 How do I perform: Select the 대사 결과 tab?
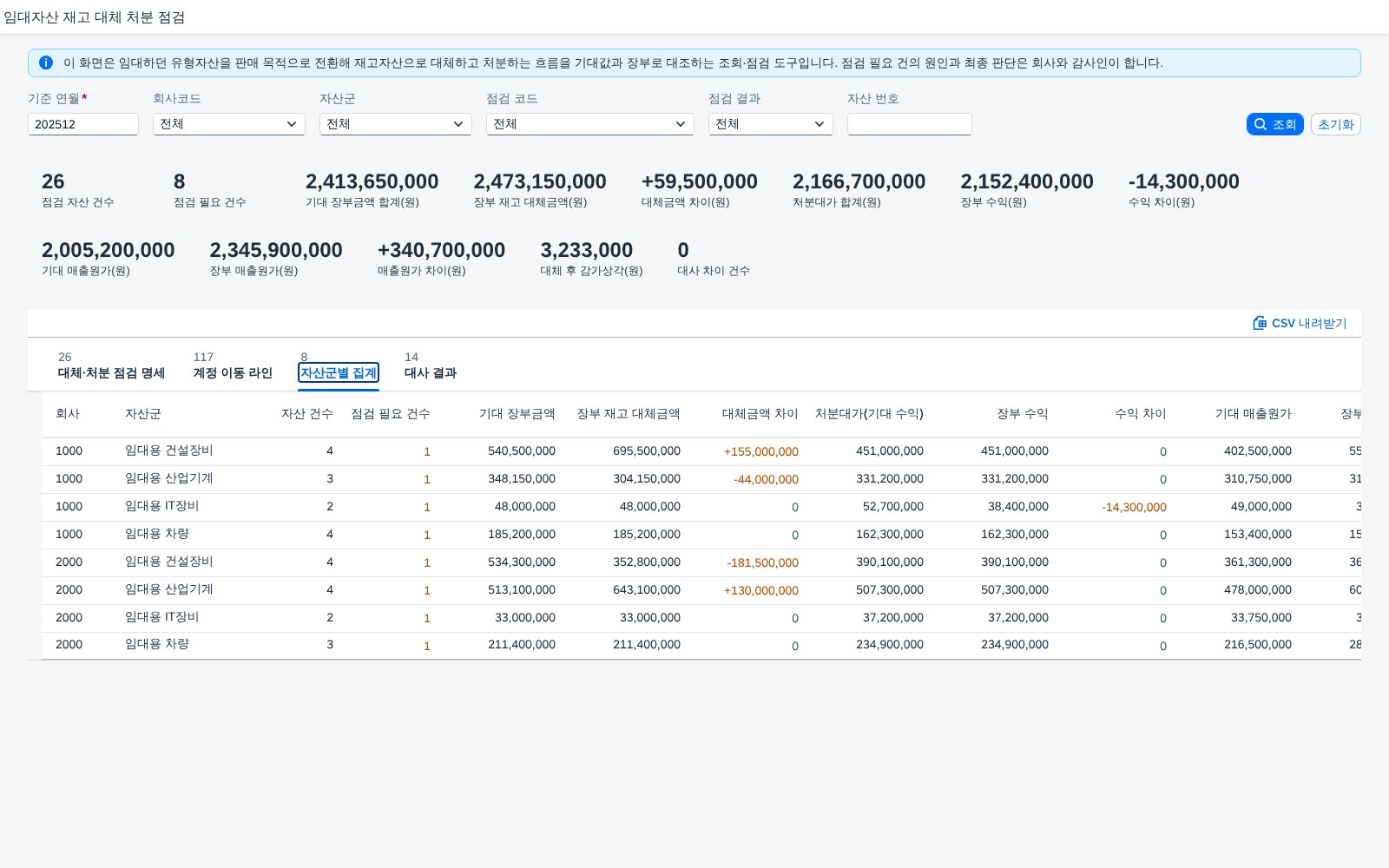click(x=431, y=372)
